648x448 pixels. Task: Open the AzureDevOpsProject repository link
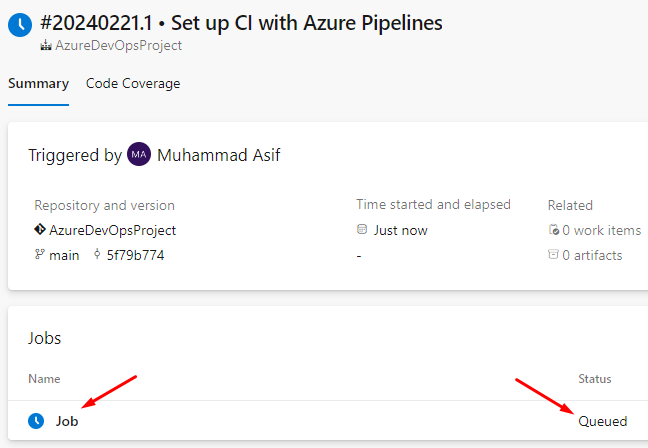pyautogui.click(x=113, y=230)
